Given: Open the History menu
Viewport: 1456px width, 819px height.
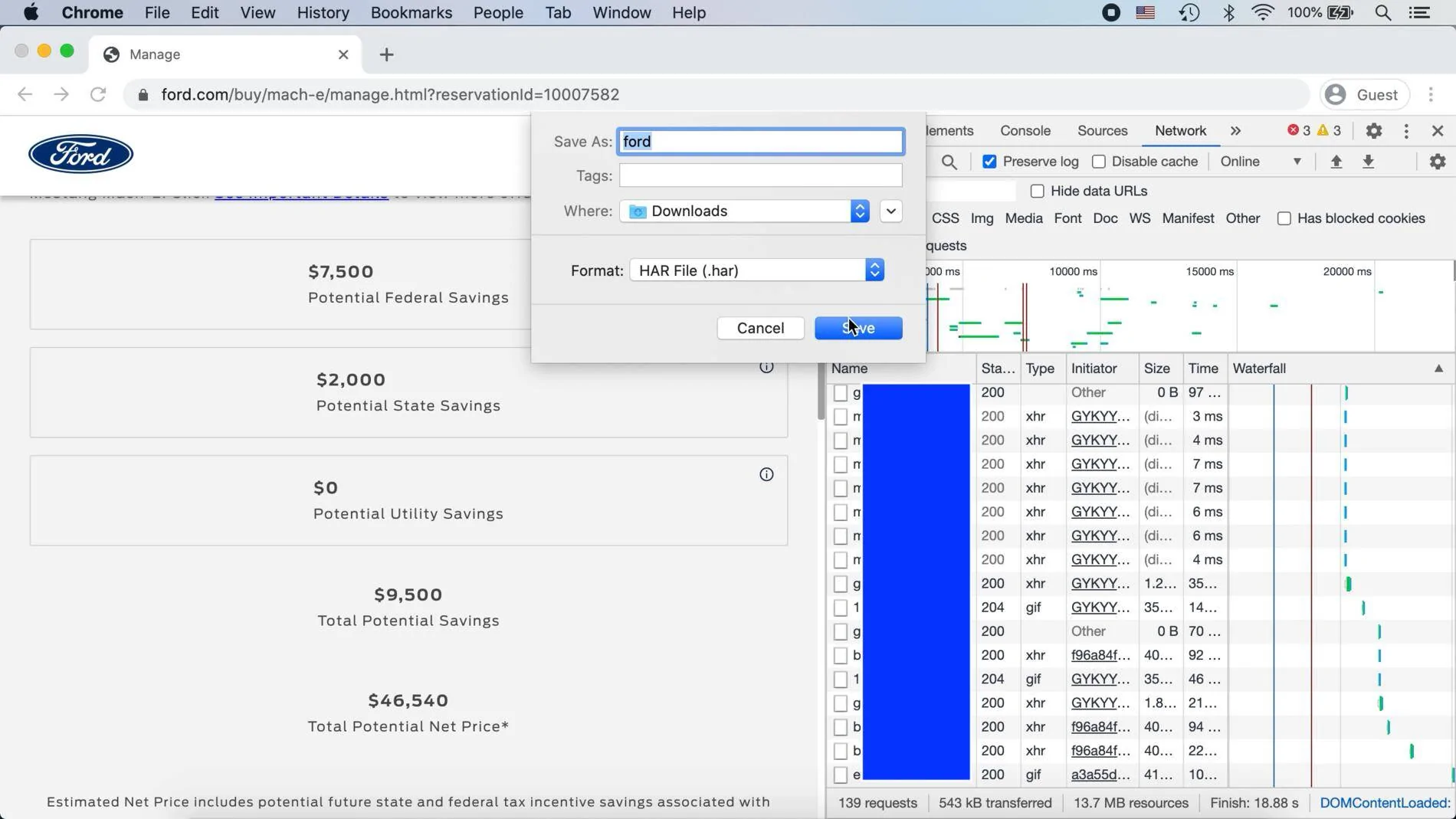Looking at the screenshot, I should pyautogui.click(x=323, y=12).
